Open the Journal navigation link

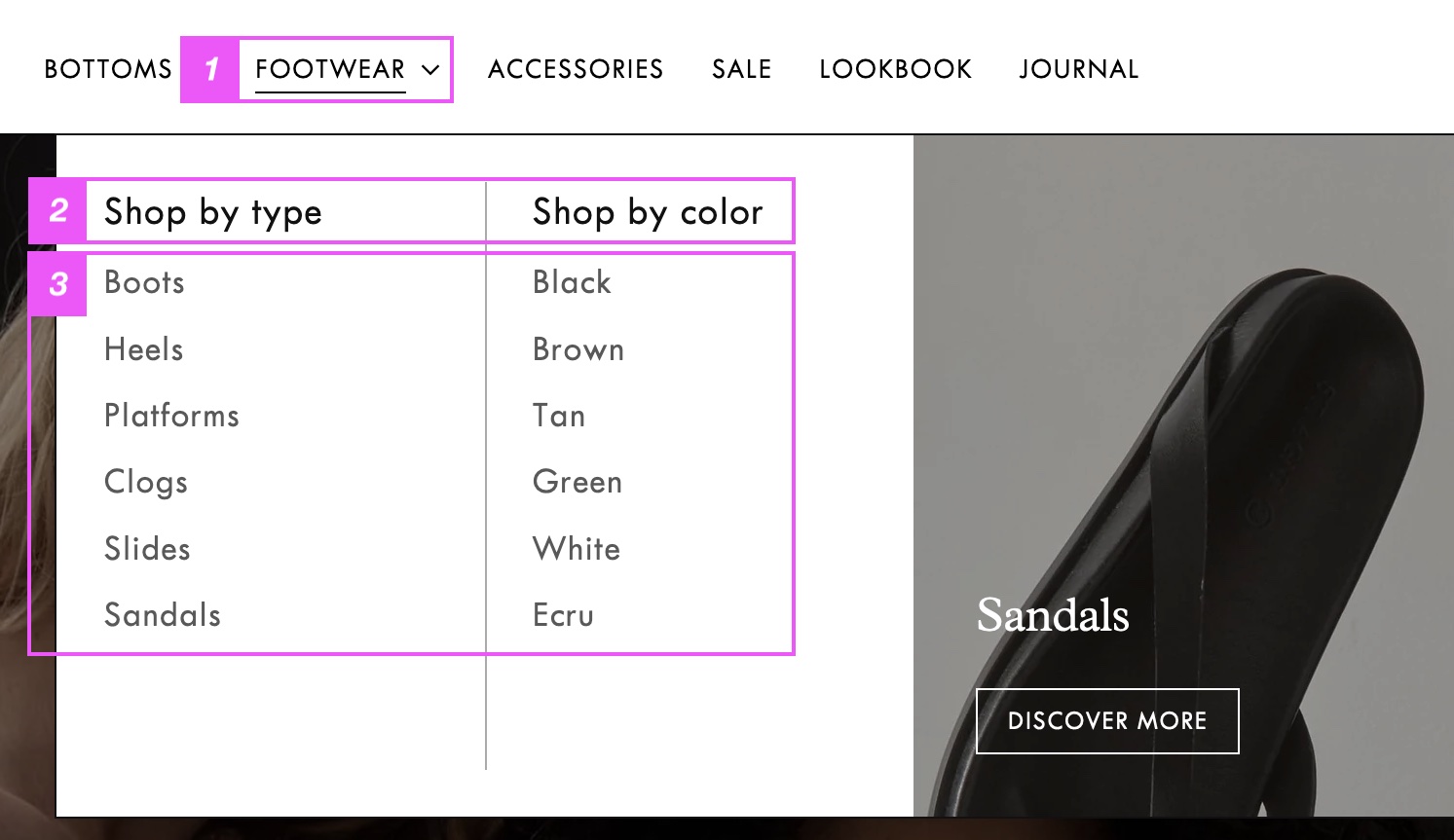[1079, 69]
